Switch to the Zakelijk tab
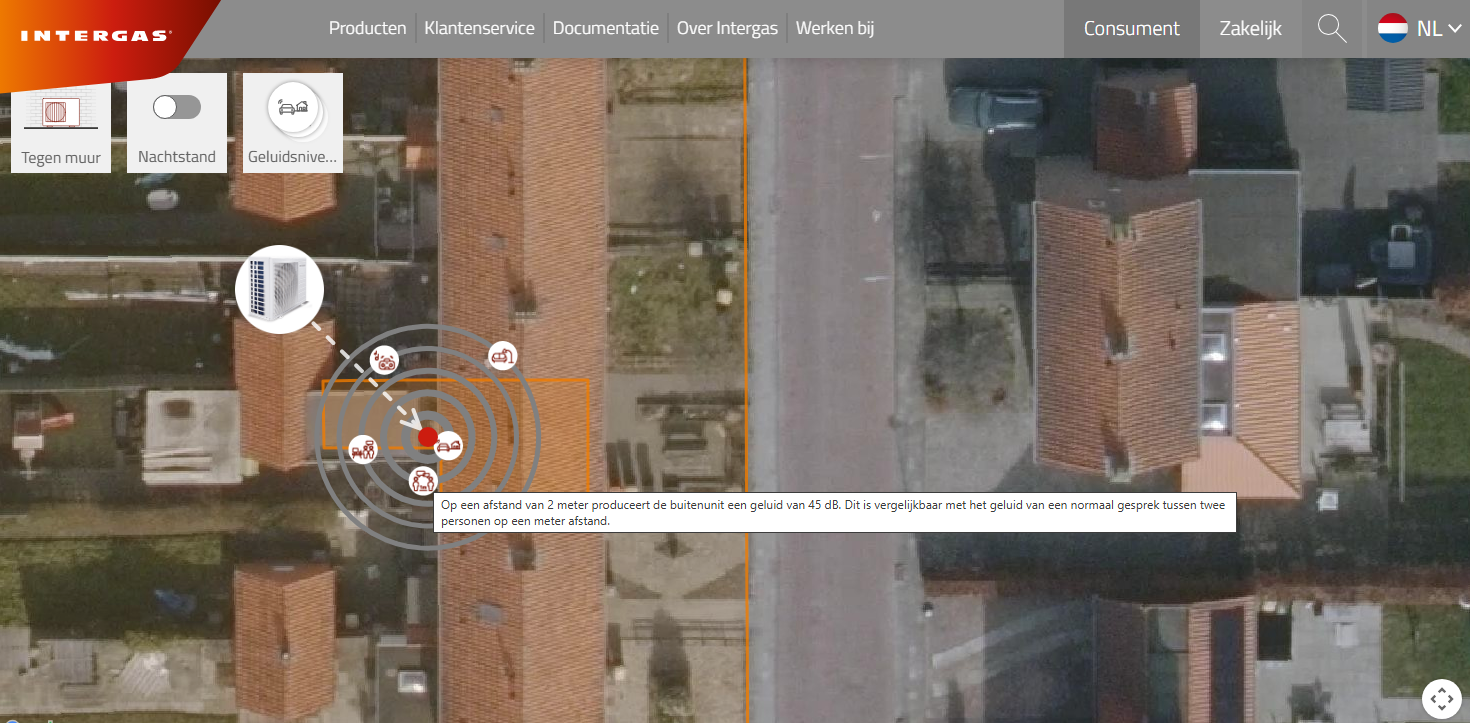The width and height of the screenshot is (1470, 723). point(1250,29)
